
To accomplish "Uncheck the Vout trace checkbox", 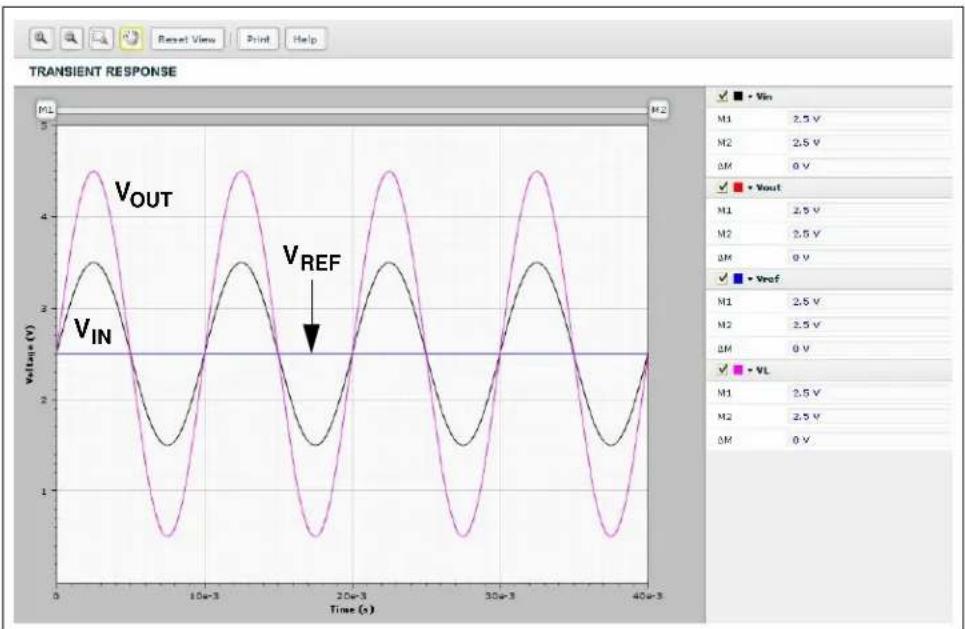I will [x=723, y=187].
